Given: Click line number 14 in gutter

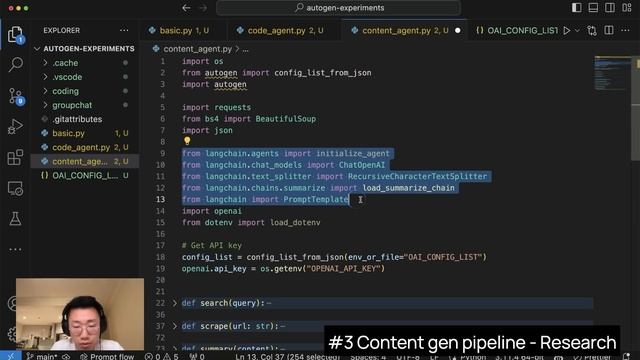Looking at the screenshot, I should click(160, 211).
